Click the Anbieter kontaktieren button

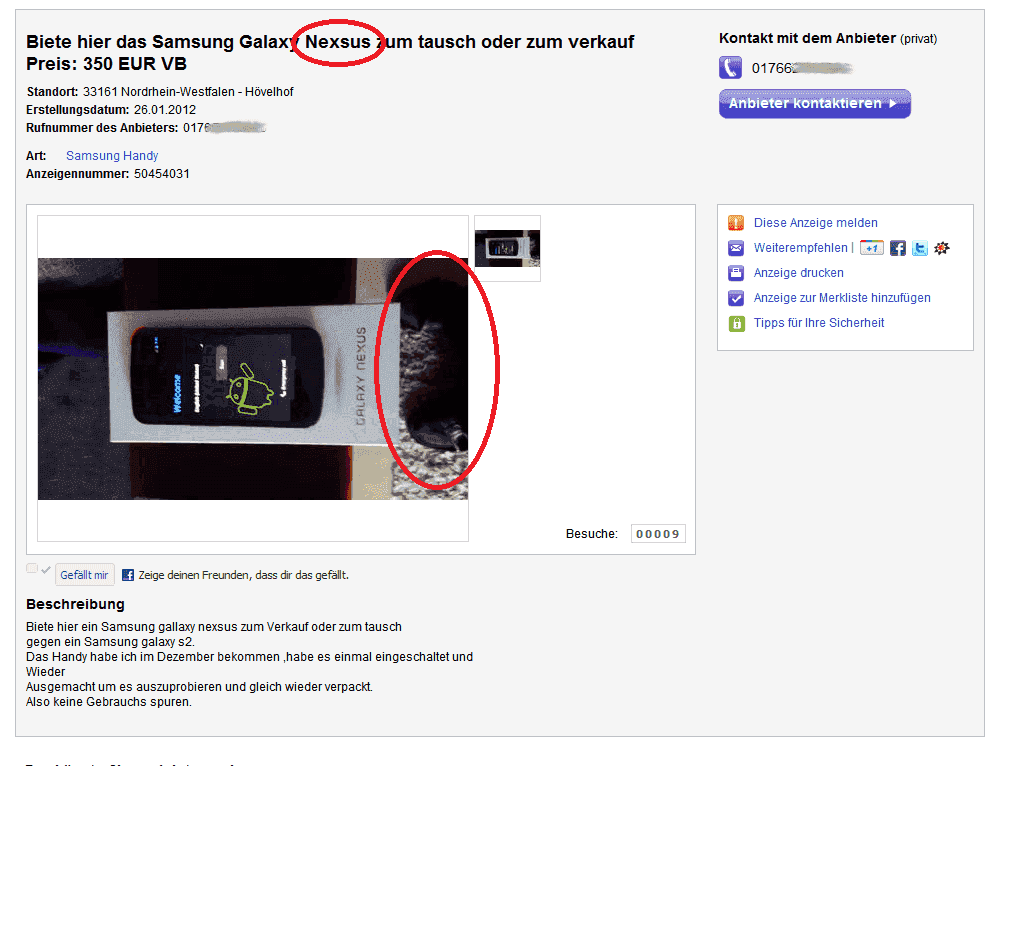(814, 104)
